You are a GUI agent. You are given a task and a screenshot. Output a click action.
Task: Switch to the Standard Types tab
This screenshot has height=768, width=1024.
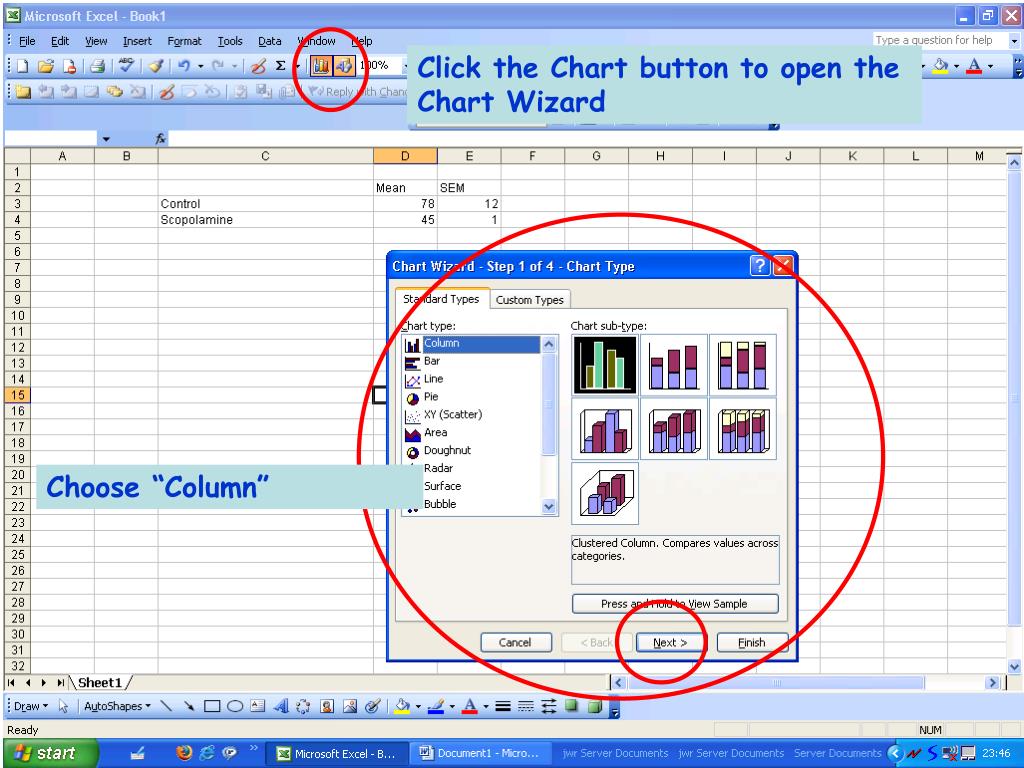[x=441, y=298]
